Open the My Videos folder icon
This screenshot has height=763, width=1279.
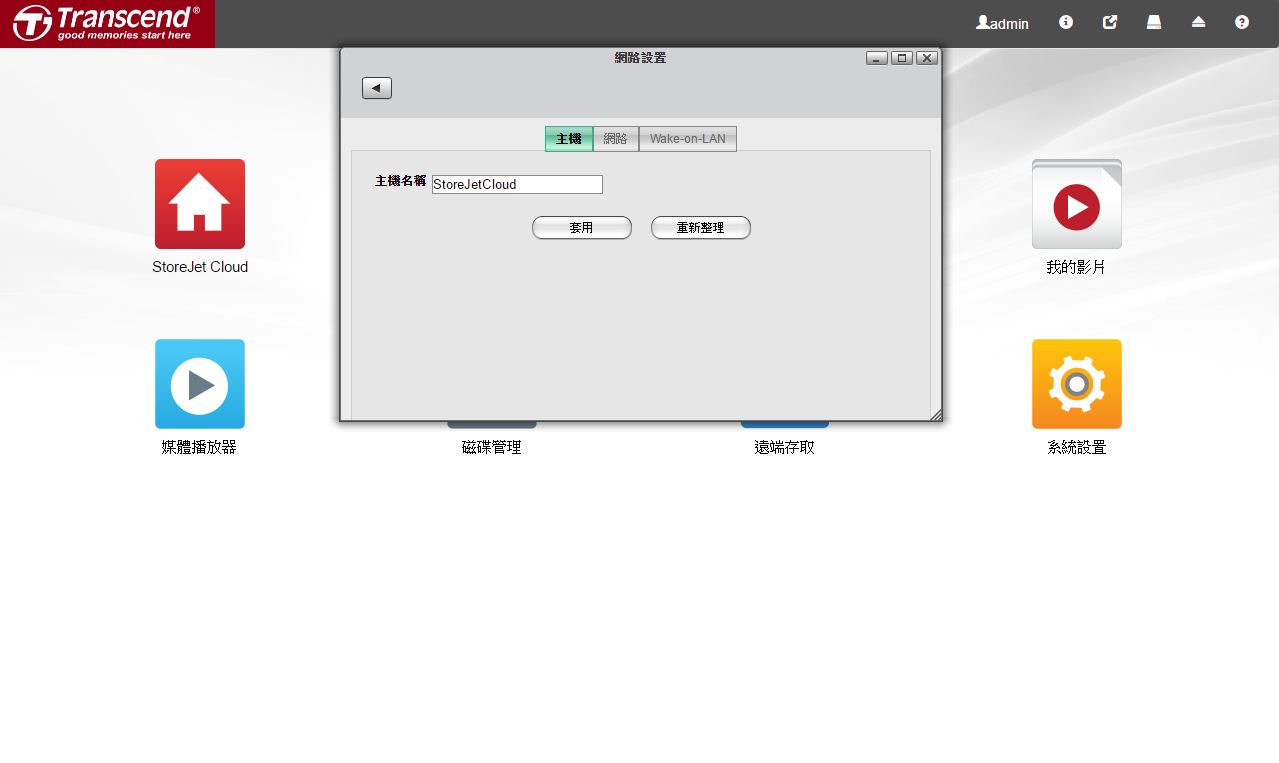(1077, 204)
